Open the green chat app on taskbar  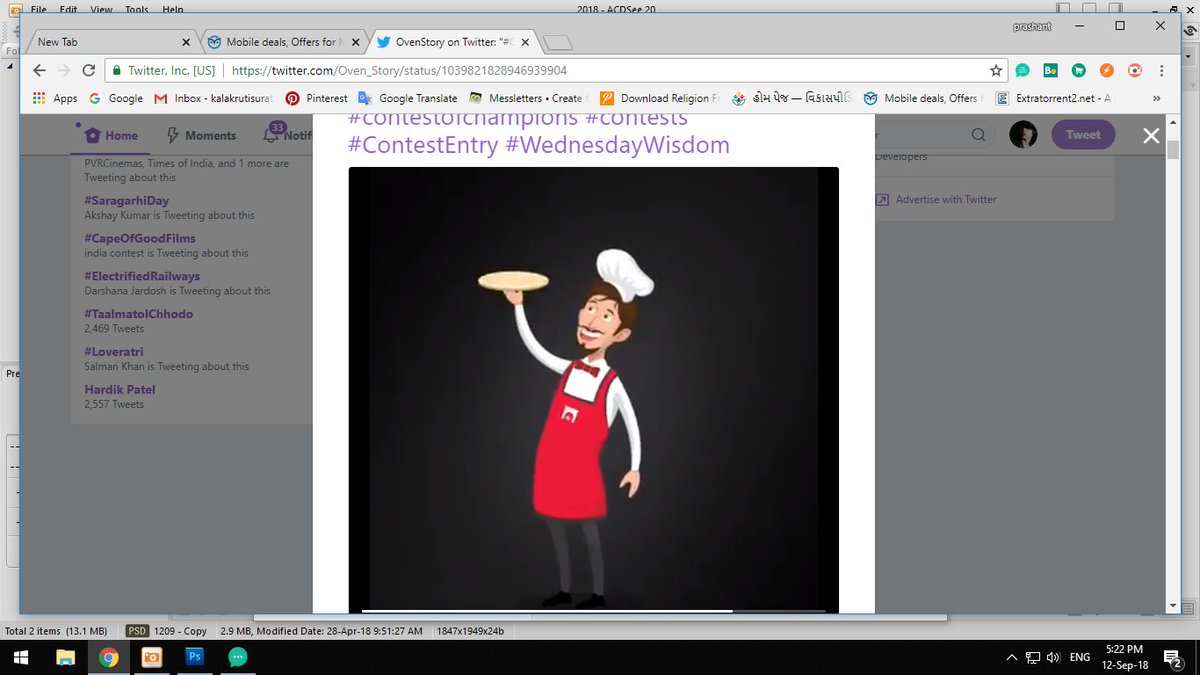238,657
